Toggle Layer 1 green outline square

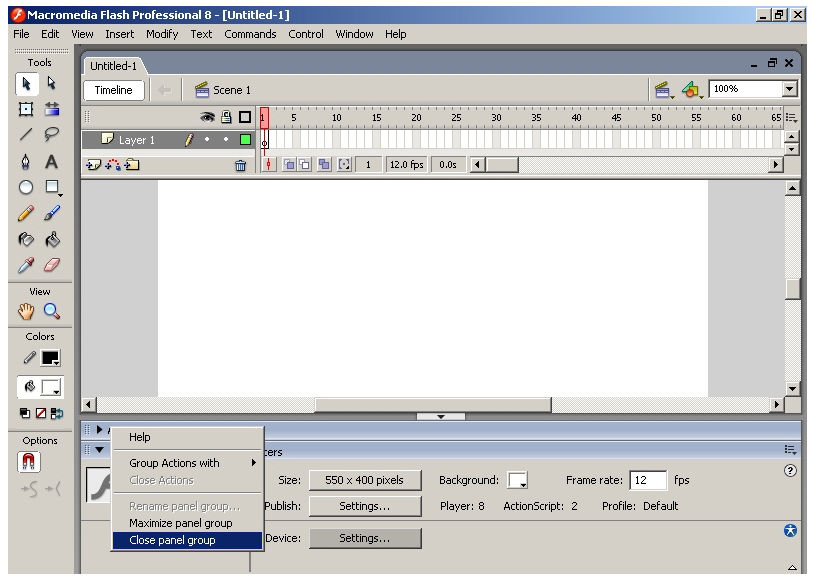[245, 140]
